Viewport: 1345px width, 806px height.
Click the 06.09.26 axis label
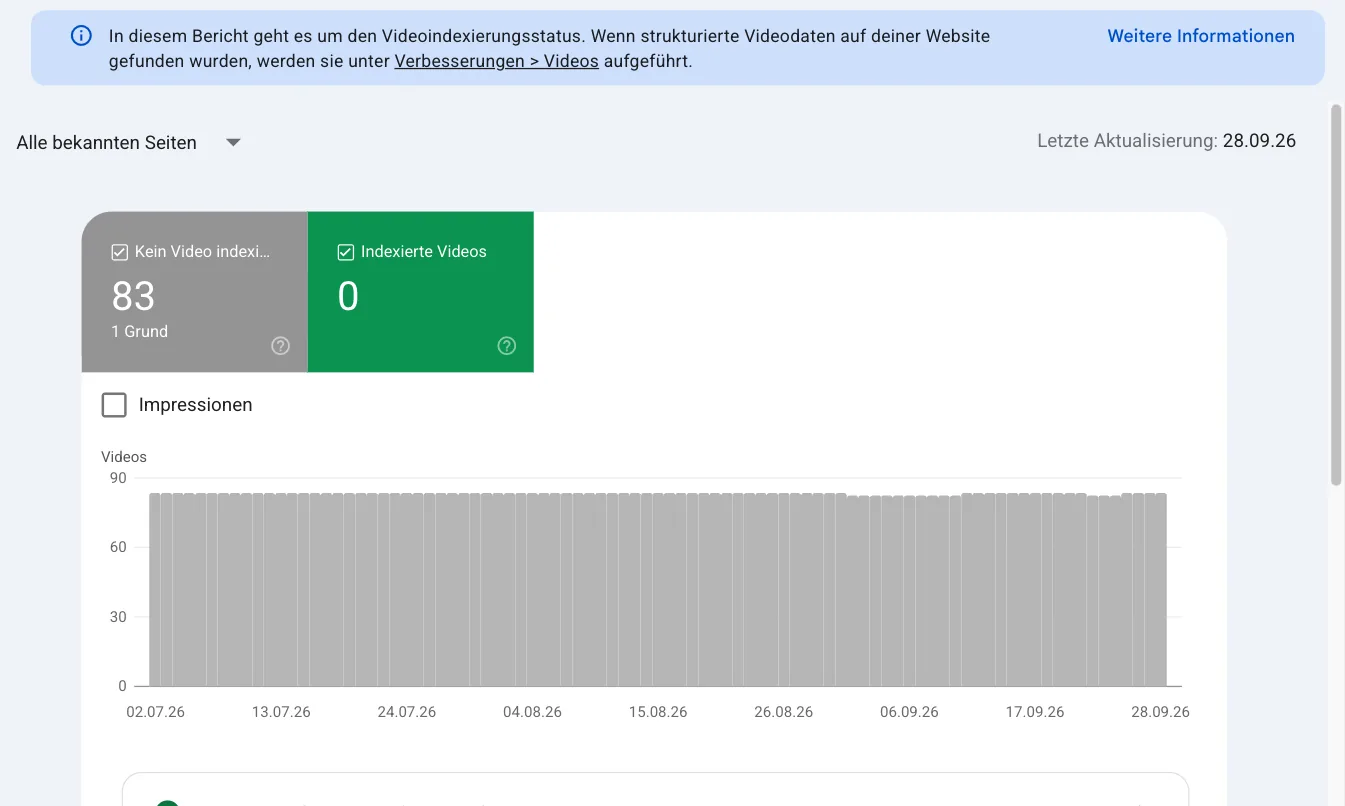coord(909,712)
